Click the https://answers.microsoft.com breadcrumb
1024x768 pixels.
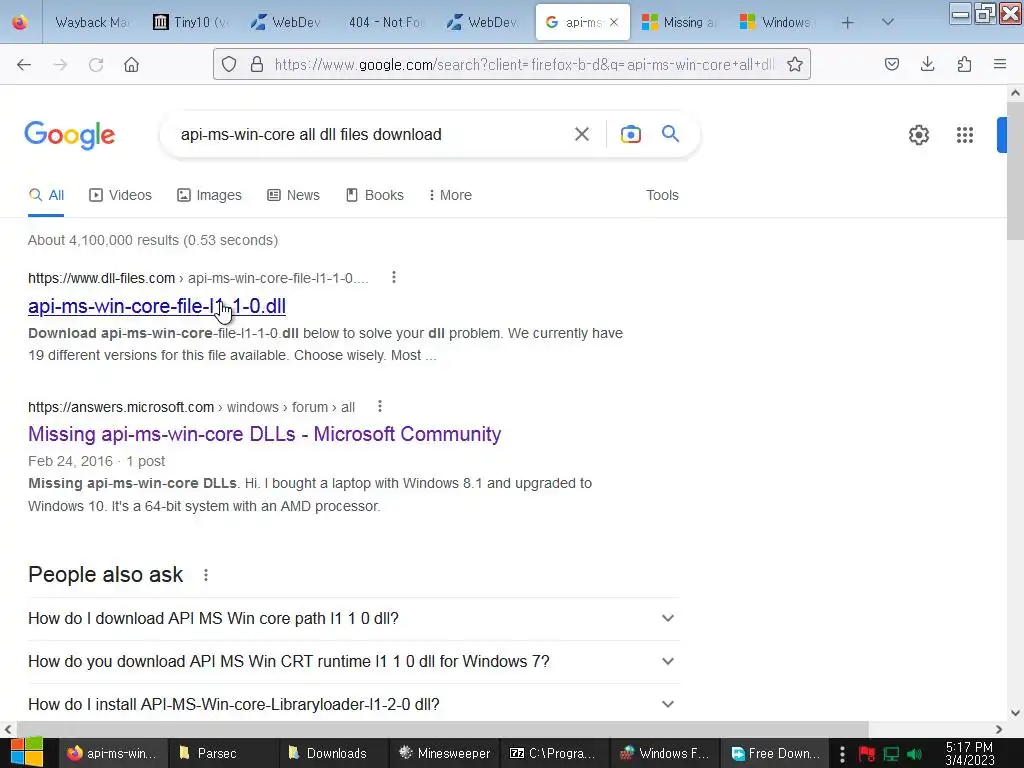121,407
